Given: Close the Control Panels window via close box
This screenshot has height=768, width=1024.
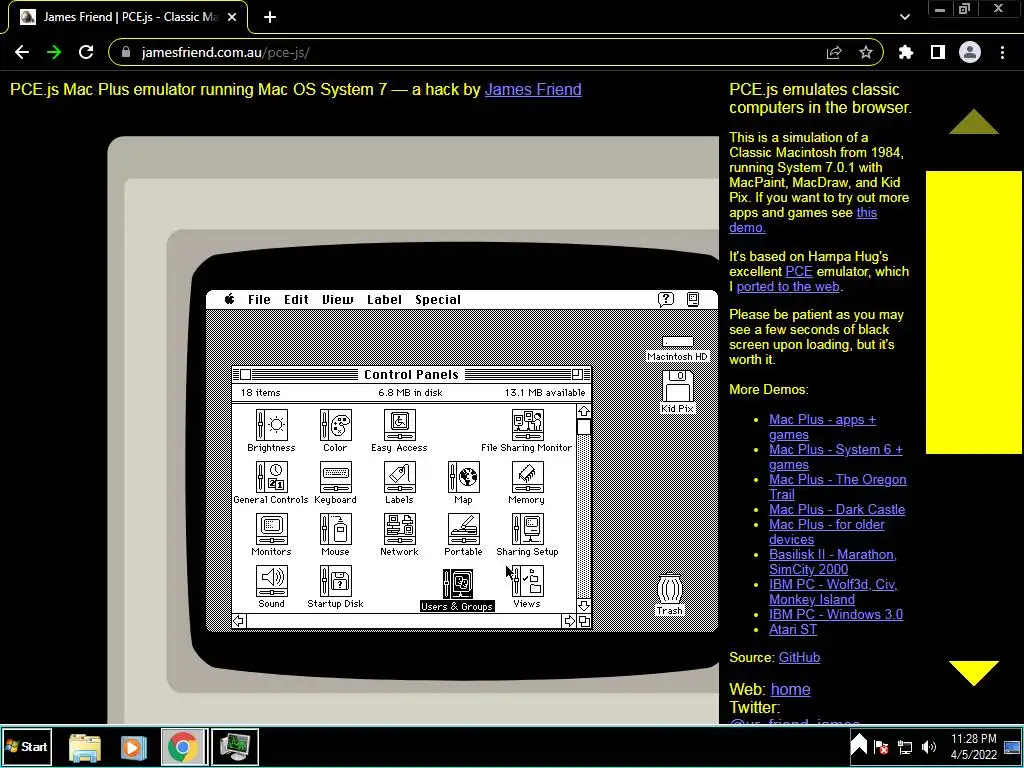Looking at the screenshot, I should [245, 374].
